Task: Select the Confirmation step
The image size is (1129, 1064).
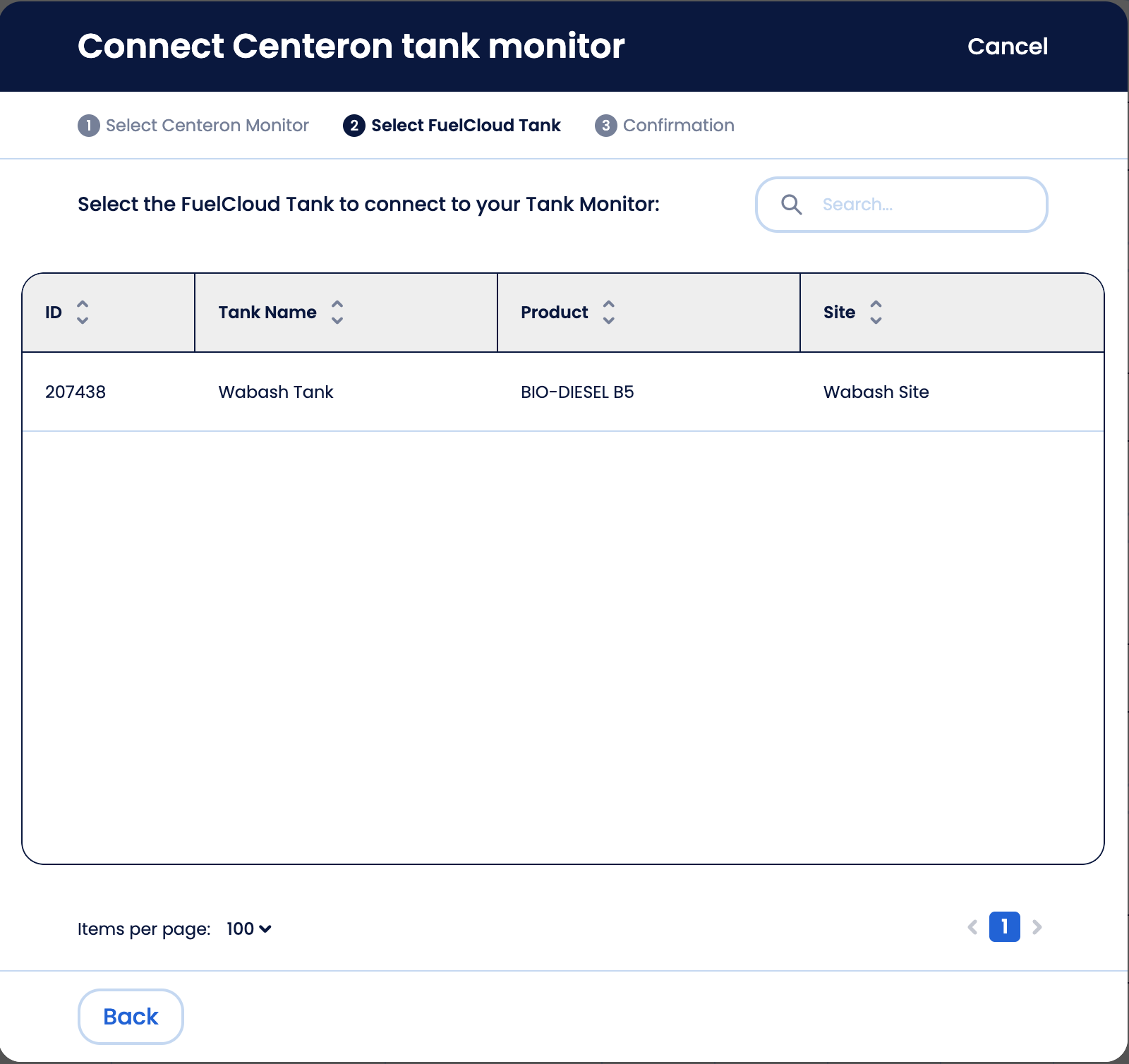Action: (x=665, y=126)
